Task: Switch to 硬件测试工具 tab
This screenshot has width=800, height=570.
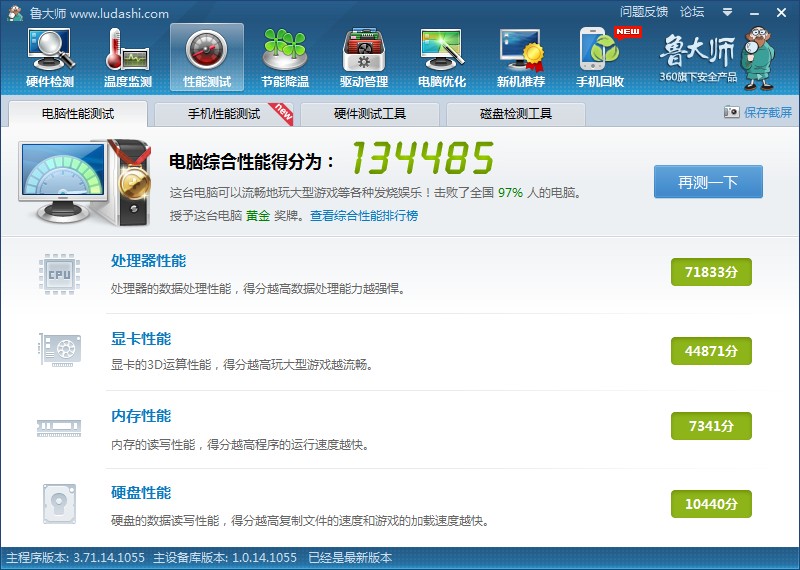Action: [369, 113]
